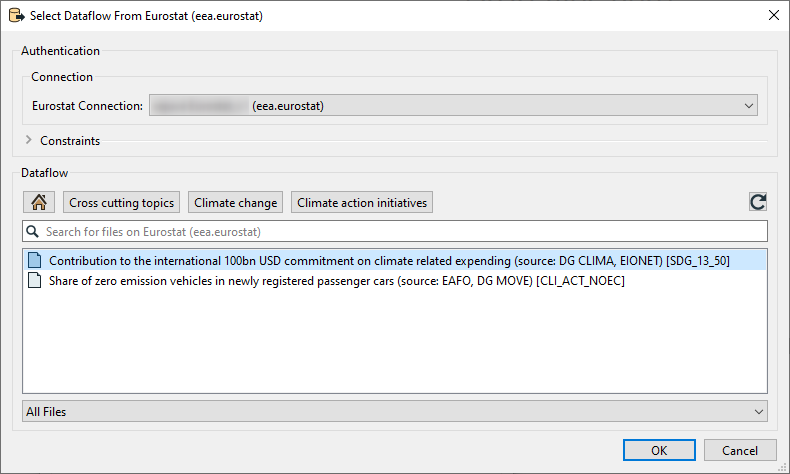Click the Cancel button

coord(739,450)
